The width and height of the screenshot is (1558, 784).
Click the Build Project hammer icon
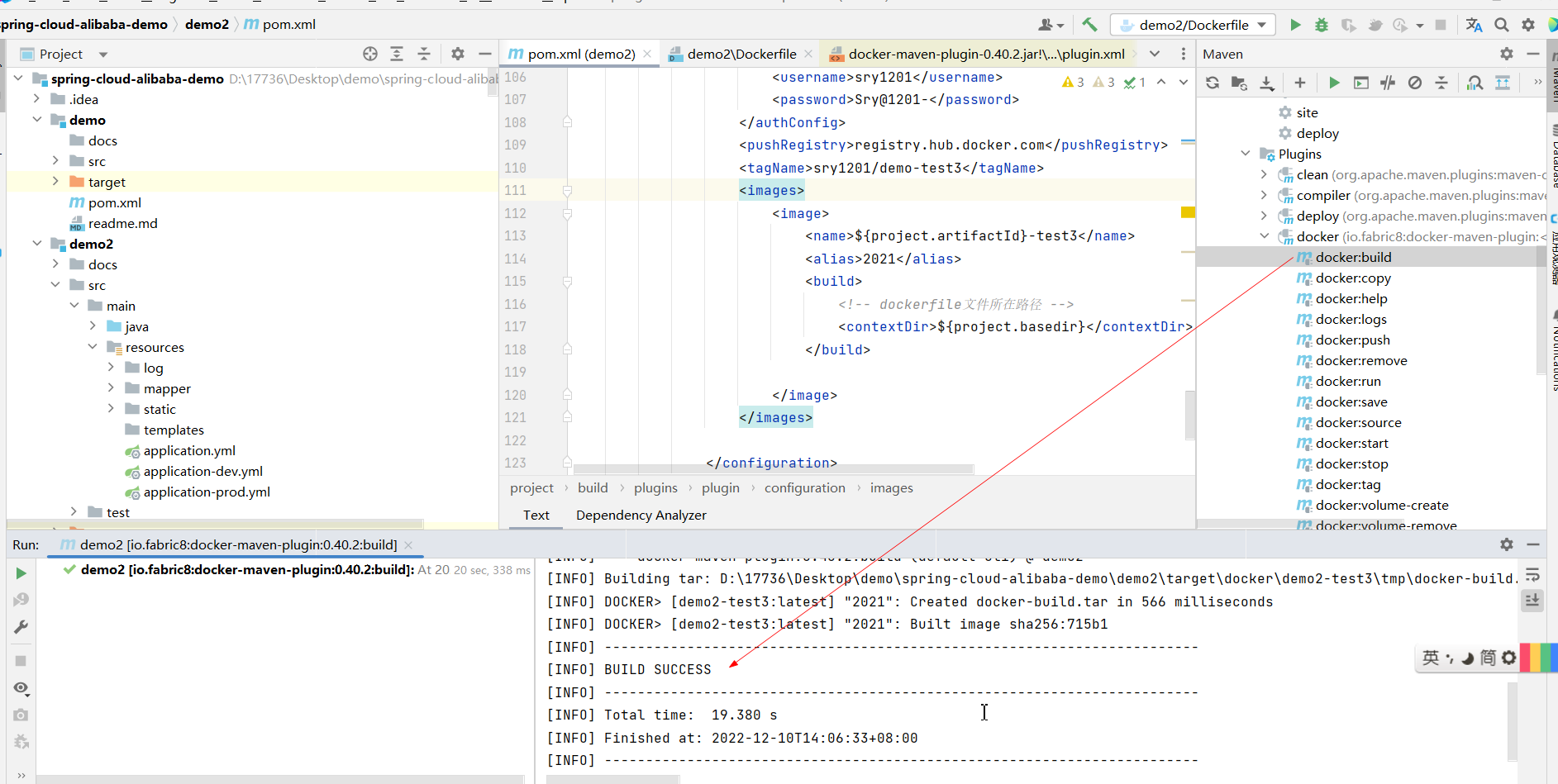[x=1089, y=25]
